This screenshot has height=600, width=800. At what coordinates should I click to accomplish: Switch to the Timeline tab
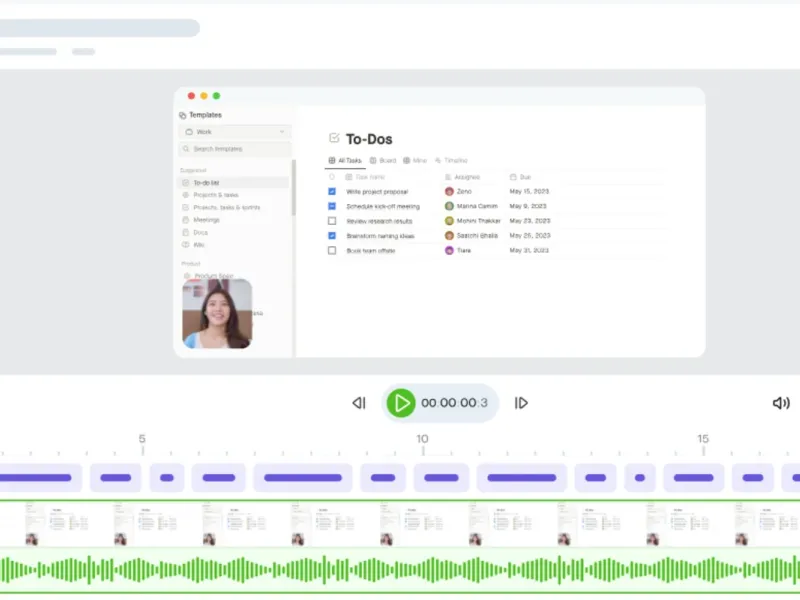451,160
